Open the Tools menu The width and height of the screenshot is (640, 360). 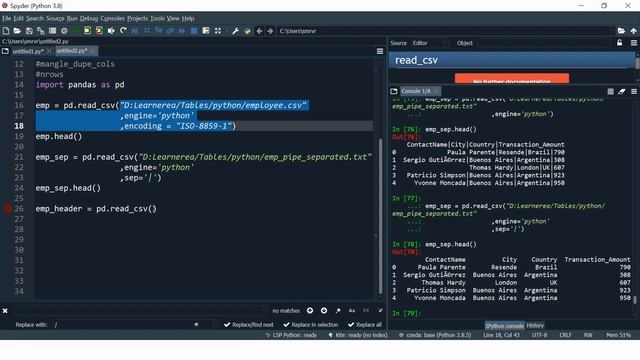tap(158, 18)
